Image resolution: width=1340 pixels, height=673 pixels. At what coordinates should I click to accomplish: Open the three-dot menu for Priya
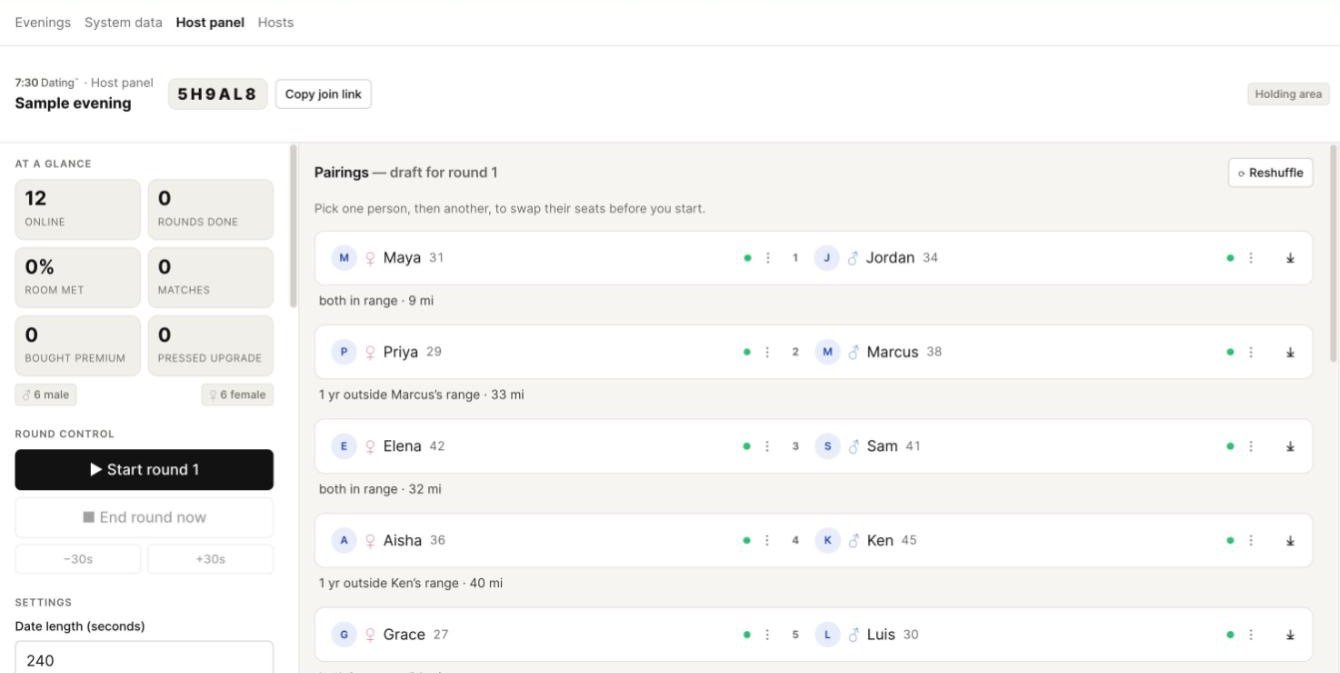(x=768, y=352)
